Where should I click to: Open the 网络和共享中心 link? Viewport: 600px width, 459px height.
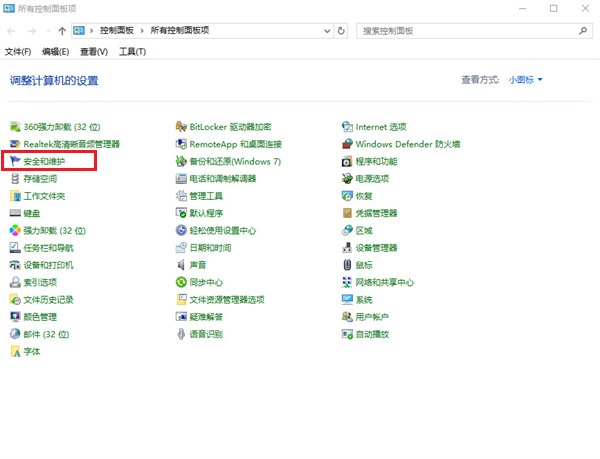(x=385, y=282)
